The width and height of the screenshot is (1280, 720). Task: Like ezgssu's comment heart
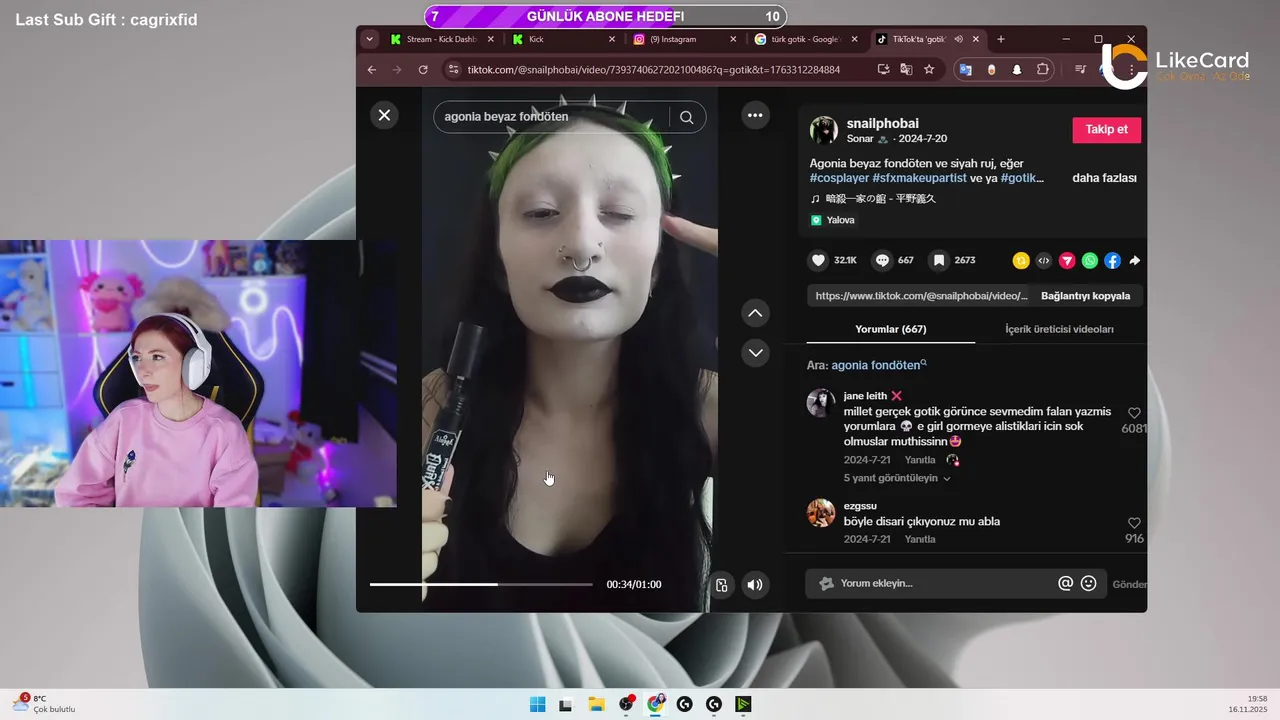pos(1134,523)
